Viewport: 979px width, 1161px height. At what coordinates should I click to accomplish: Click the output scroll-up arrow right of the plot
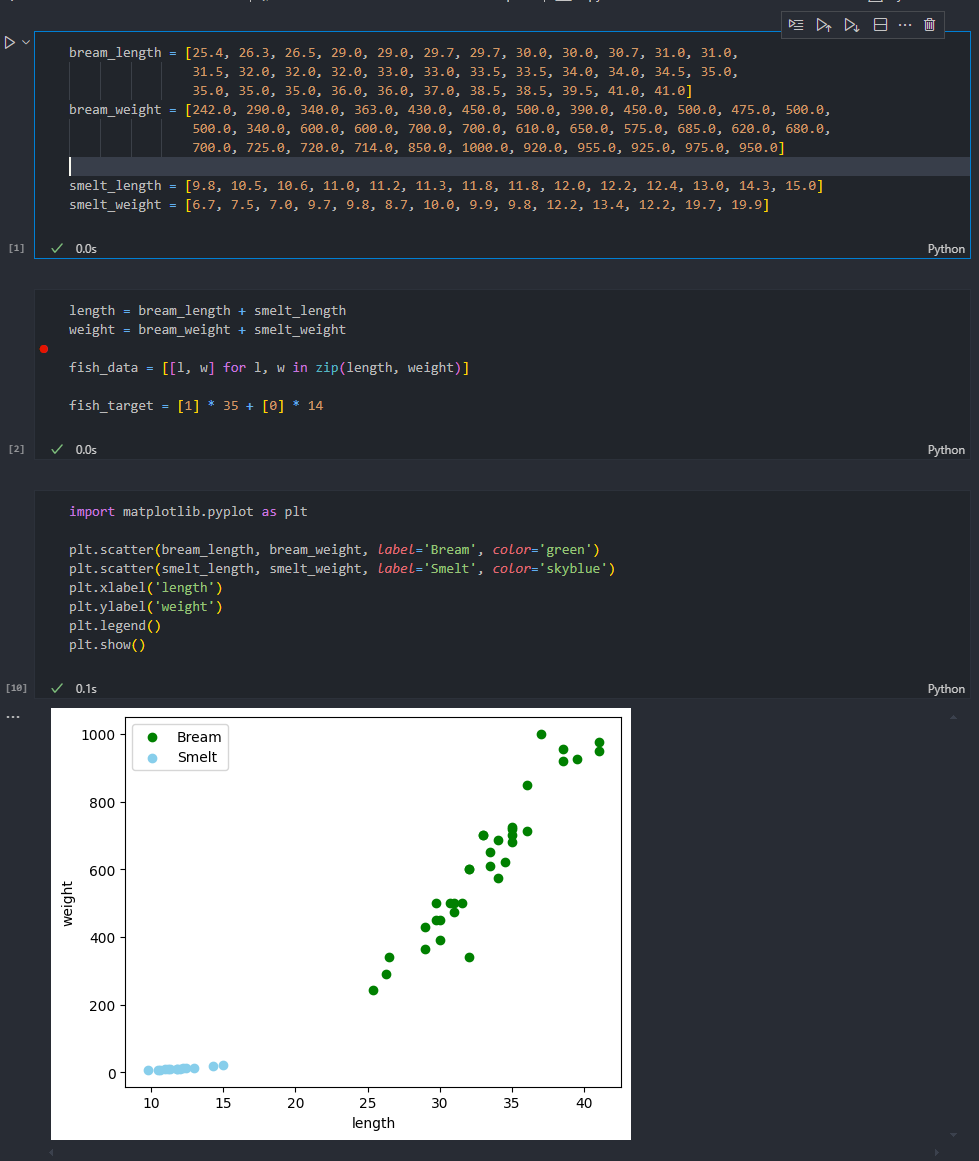tap(954, 717)
